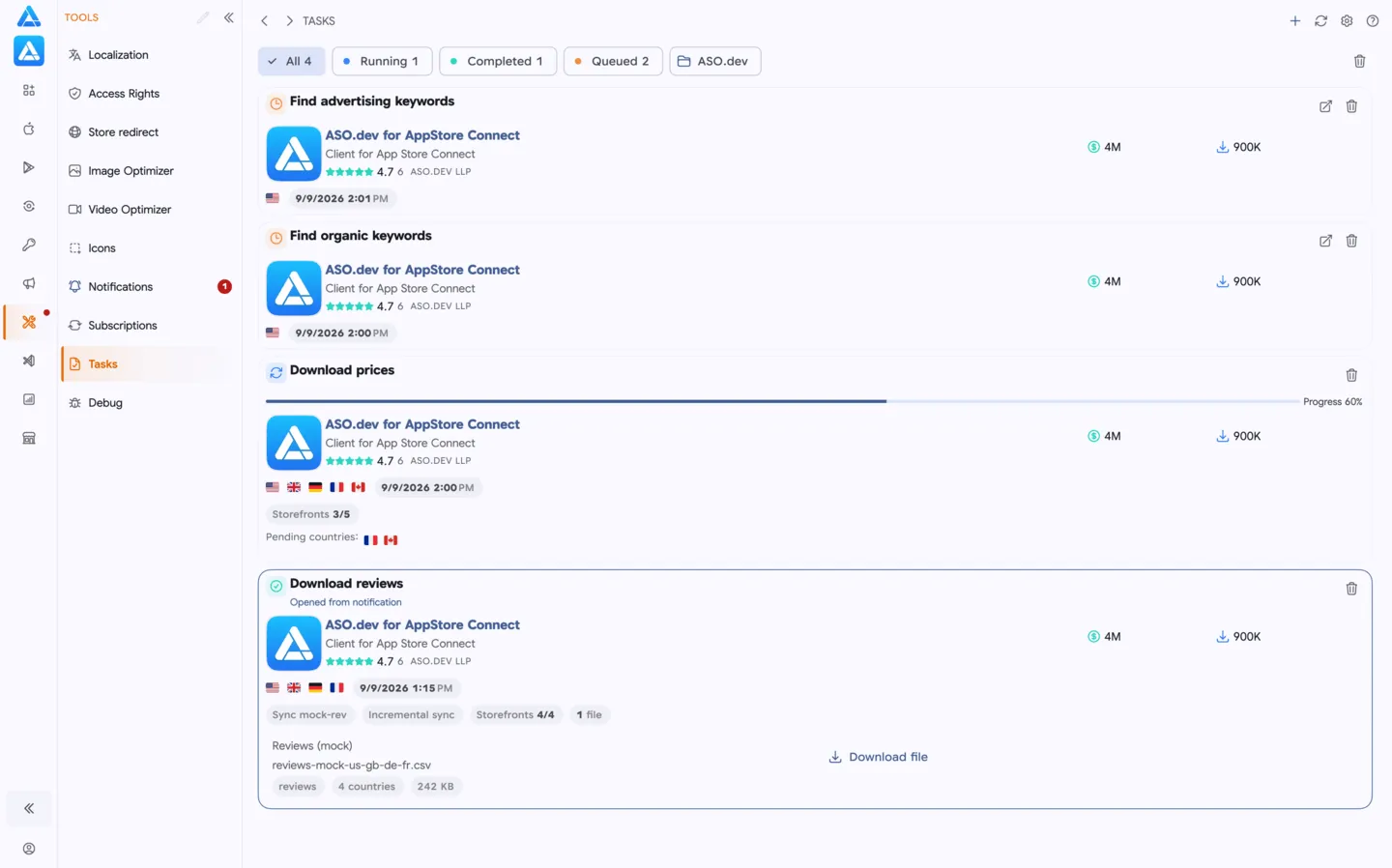
Task: Click the pencil edit icon beside TOOLS
Action: [202, 17]
